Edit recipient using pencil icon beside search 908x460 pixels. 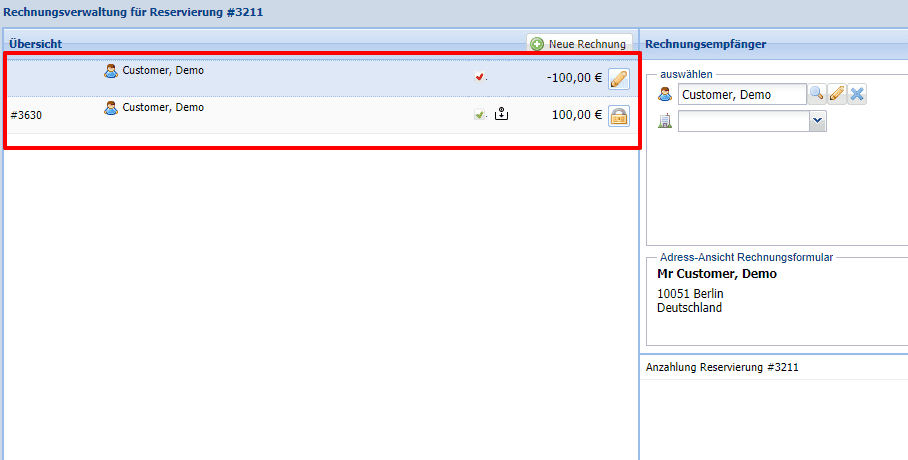point(837,94)
